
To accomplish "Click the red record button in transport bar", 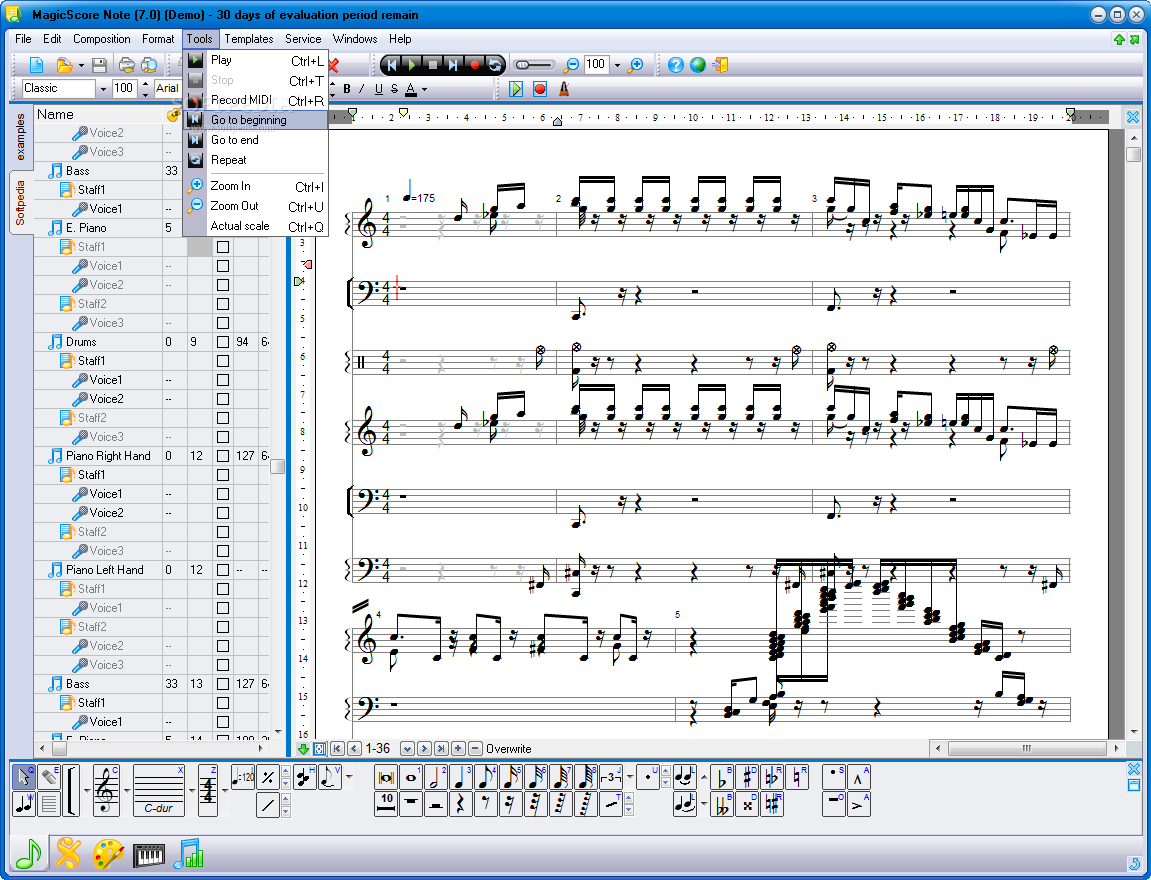I will tap(474, 65).
